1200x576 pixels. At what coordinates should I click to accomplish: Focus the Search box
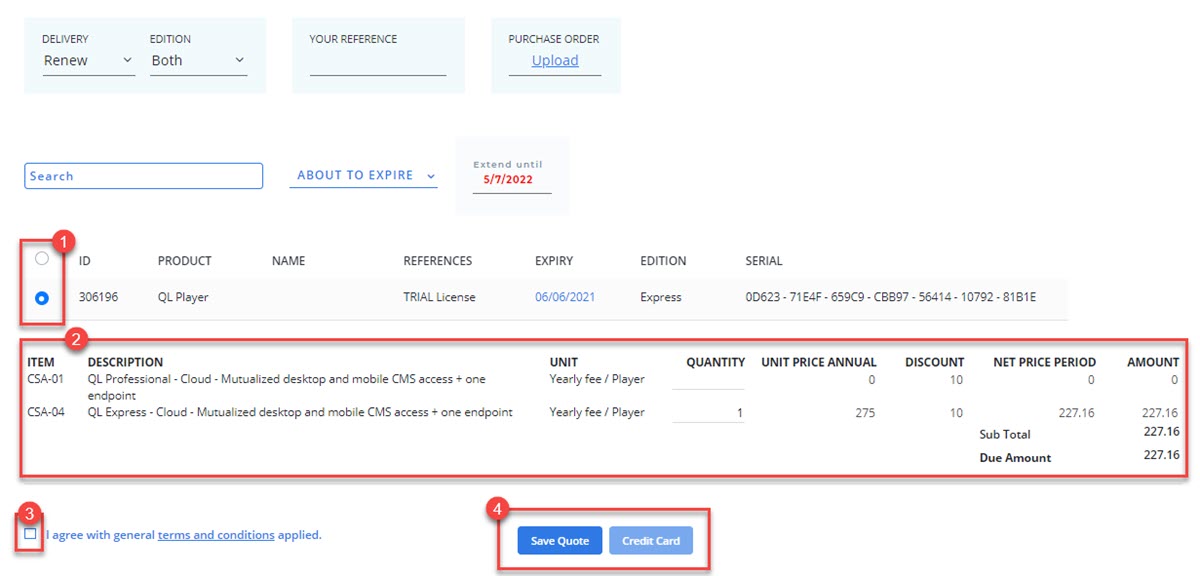coord(143,176)
